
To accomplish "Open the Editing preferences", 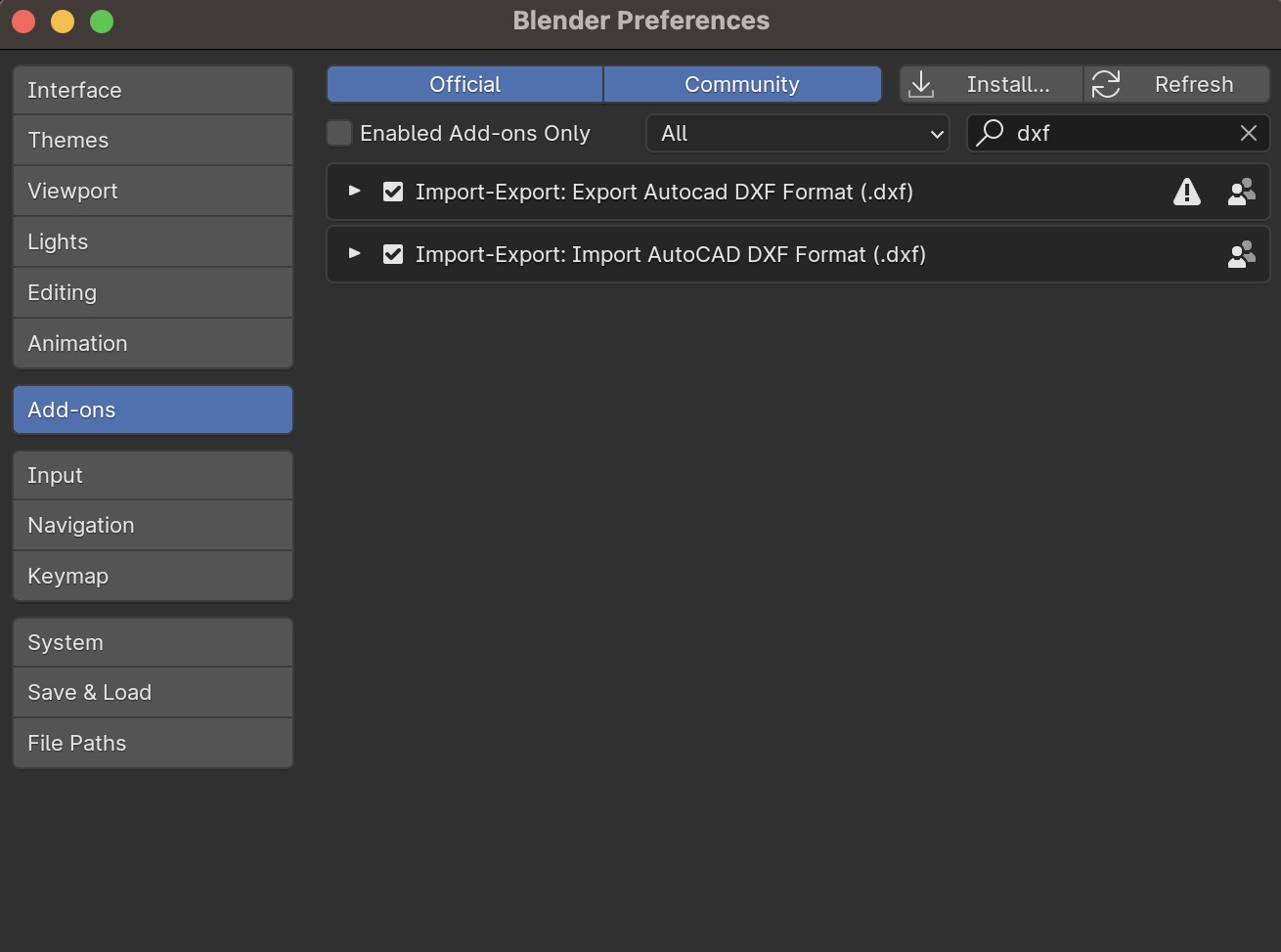I will [x=153, y=292].
